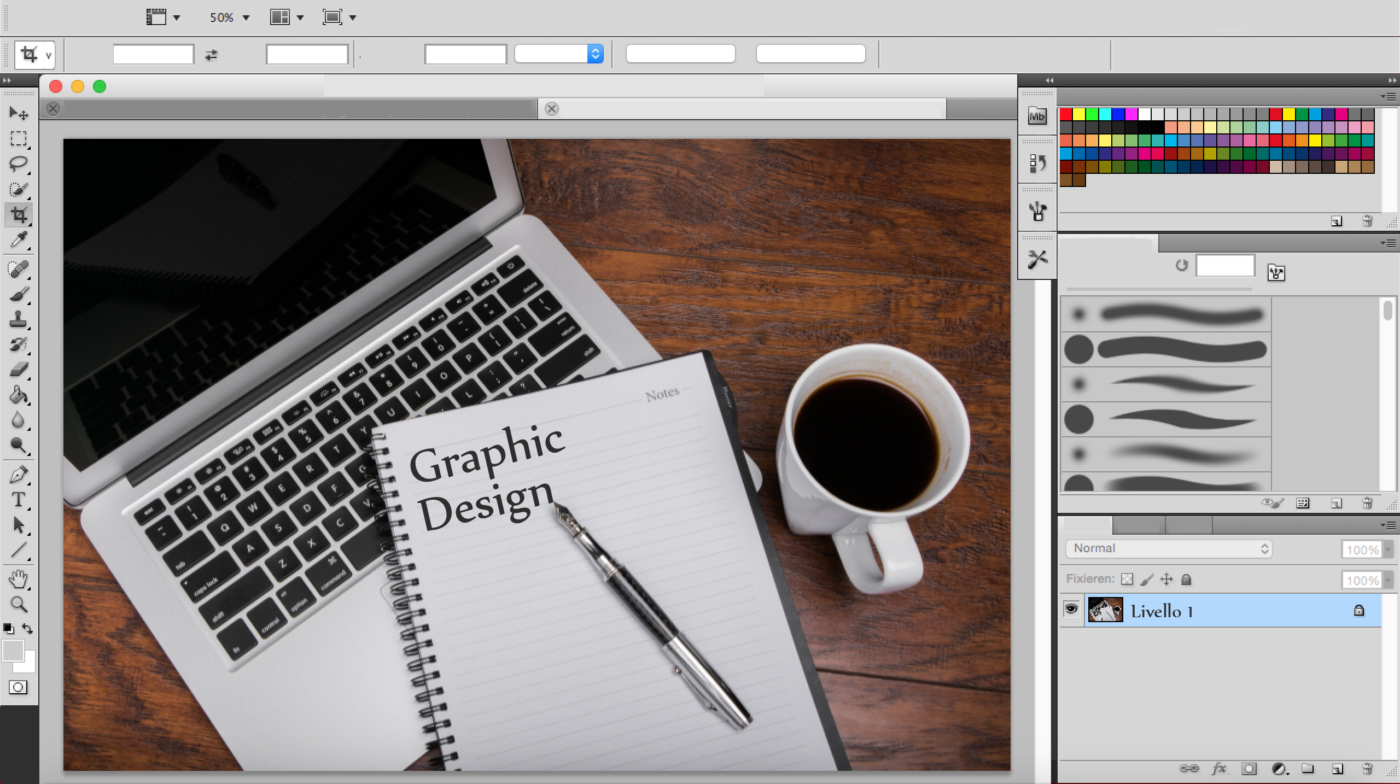The height and width of the screenshot is (784, 1400).
Task: Select the Zoom magnifier tool
Action: 18,604
